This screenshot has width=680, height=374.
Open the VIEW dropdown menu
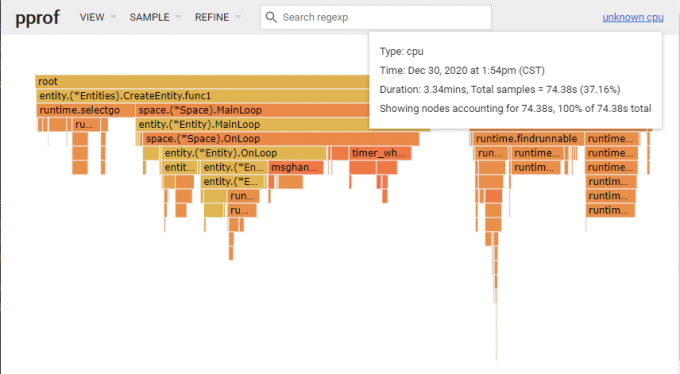(x=98, y=17)
